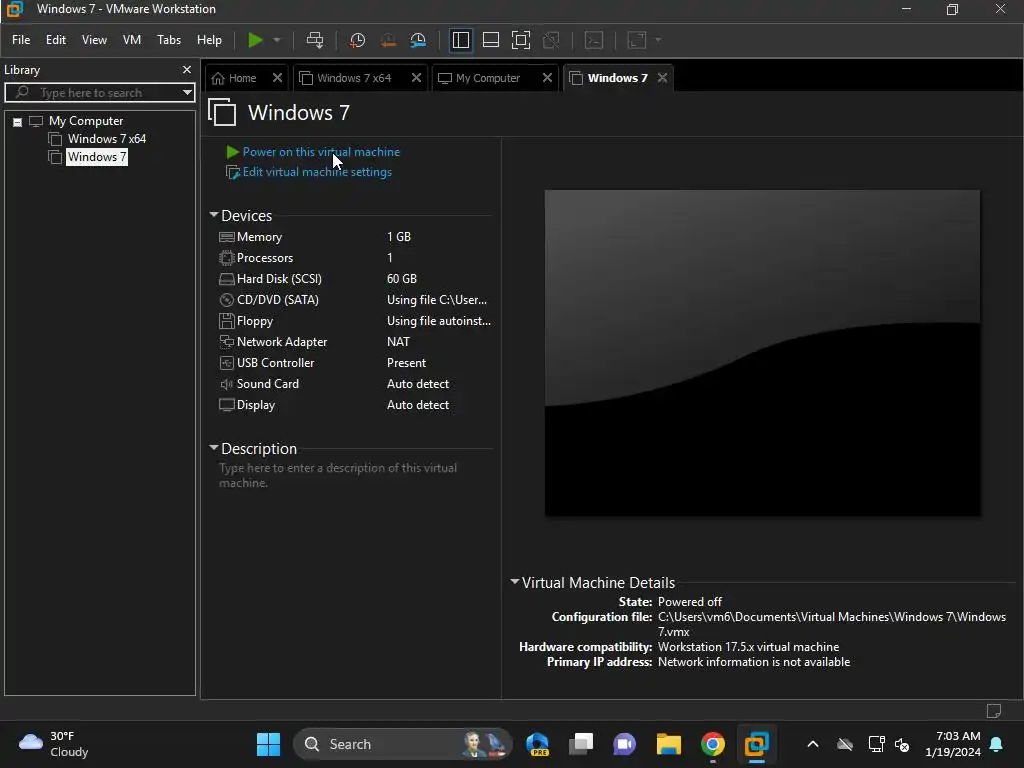Click the notification bell icon
The width and height of the screenshot is (1024, 768).
997,744
